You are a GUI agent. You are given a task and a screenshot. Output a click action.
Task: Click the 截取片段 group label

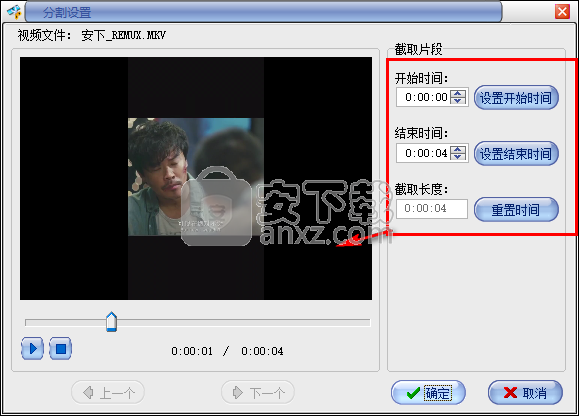pos(418,49)
